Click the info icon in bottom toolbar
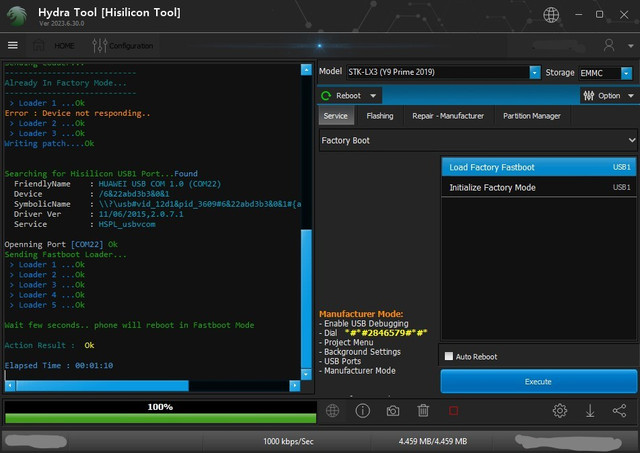This screenshot has height=453, width=640. pyautogui.click(x=362, y=411)
